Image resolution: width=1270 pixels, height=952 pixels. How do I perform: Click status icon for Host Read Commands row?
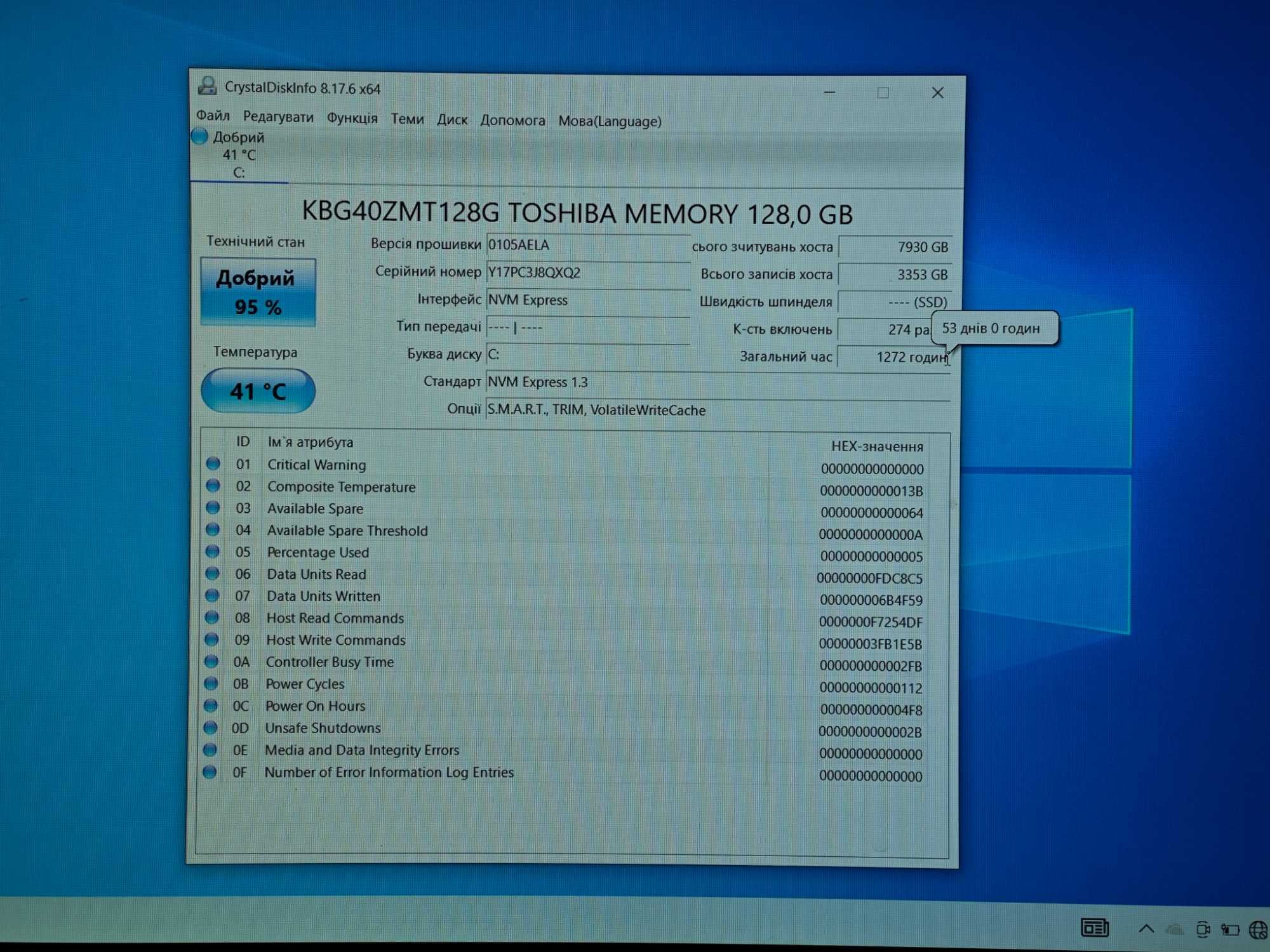(212, 618)
